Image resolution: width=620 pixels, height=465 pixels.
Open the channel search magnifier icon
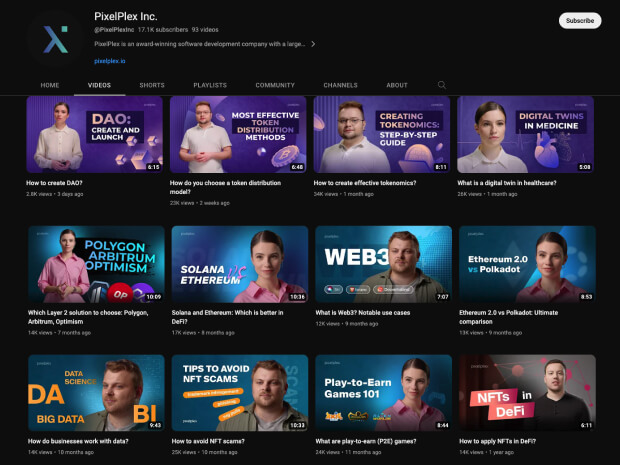pos(442,85)
